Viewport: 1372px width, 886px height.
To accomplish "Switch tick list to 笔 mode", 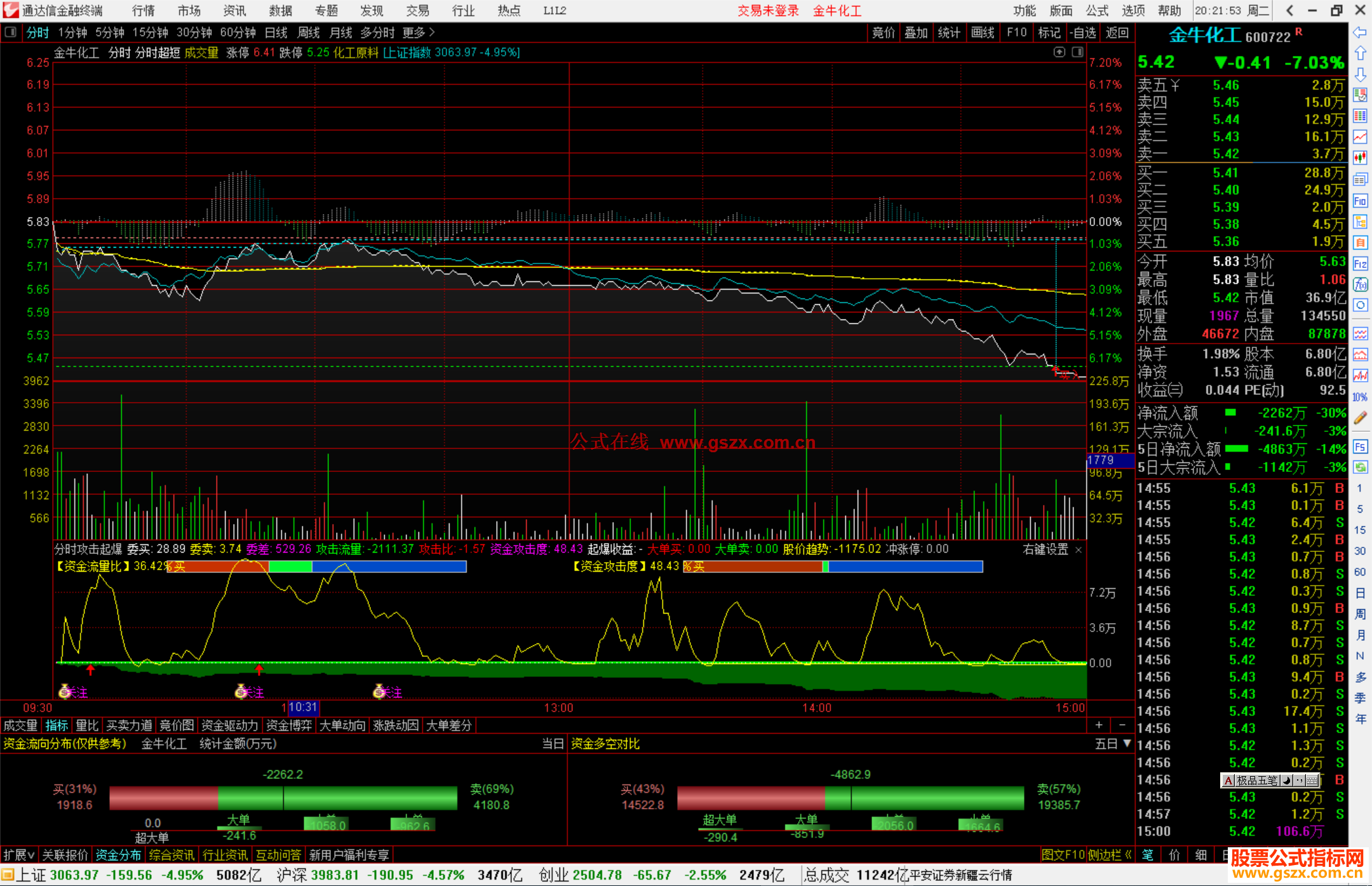I will click(1148, 855).
